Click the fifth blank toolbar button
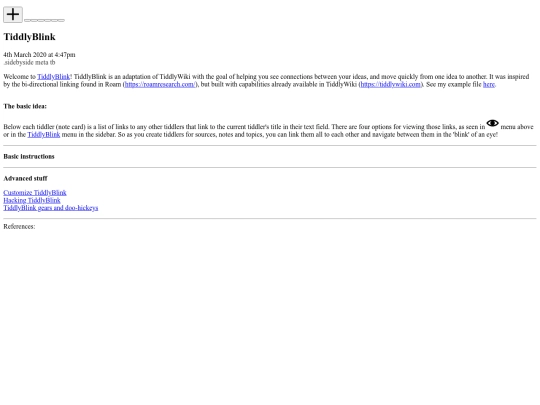Image resolution: width=540 pixels, height=405 pixels. (x=54, y=20)
